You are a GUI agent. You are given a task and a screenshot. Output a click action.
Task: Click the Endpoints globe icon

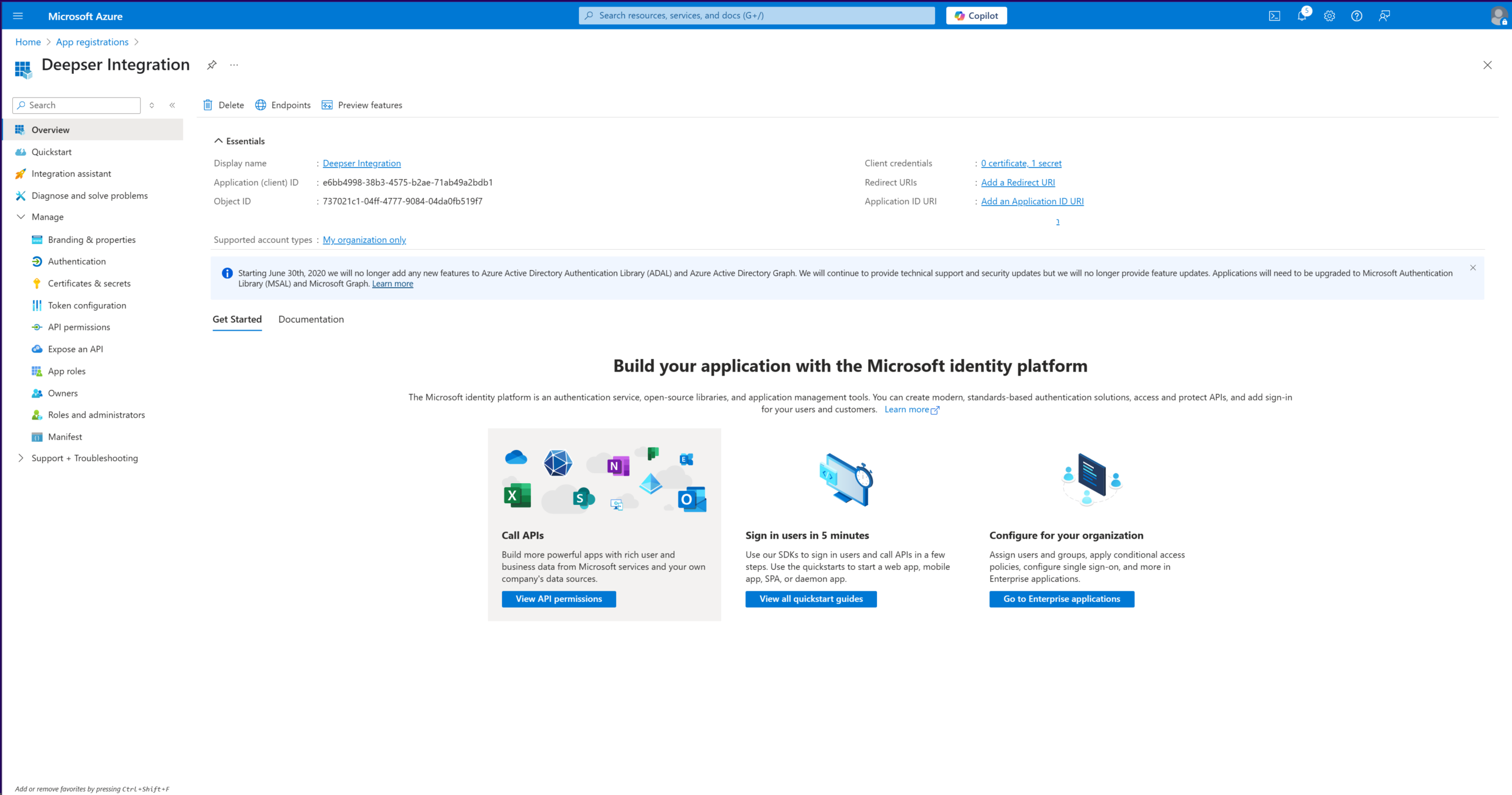(x=260, y=105)
